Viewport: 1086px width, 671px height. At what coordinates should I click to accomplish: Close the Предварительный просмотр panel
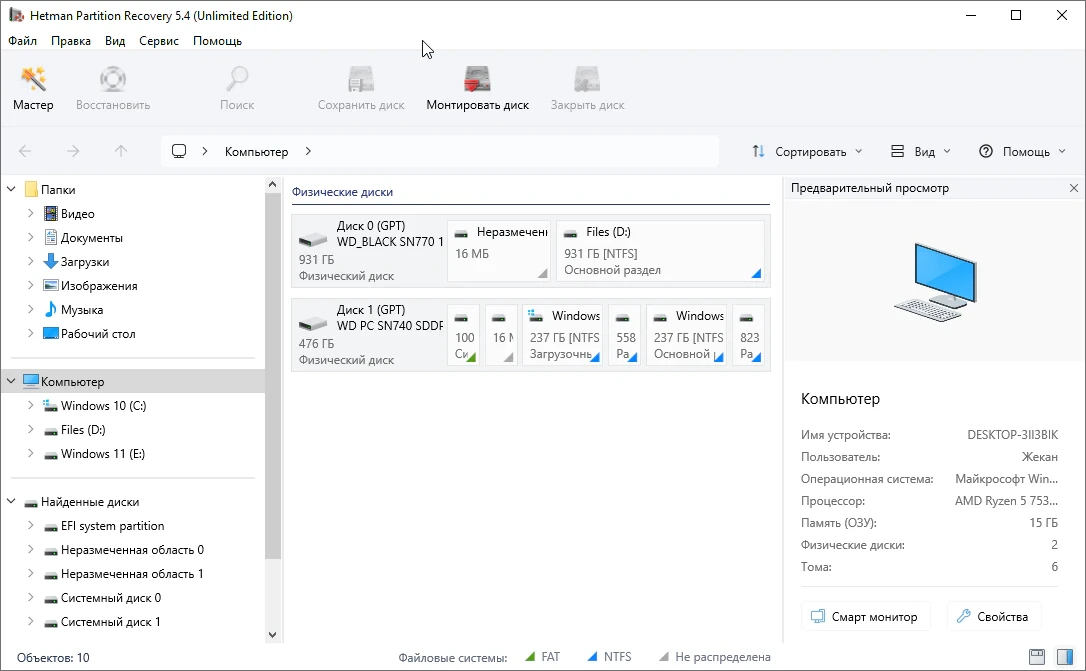point(1074,188)
